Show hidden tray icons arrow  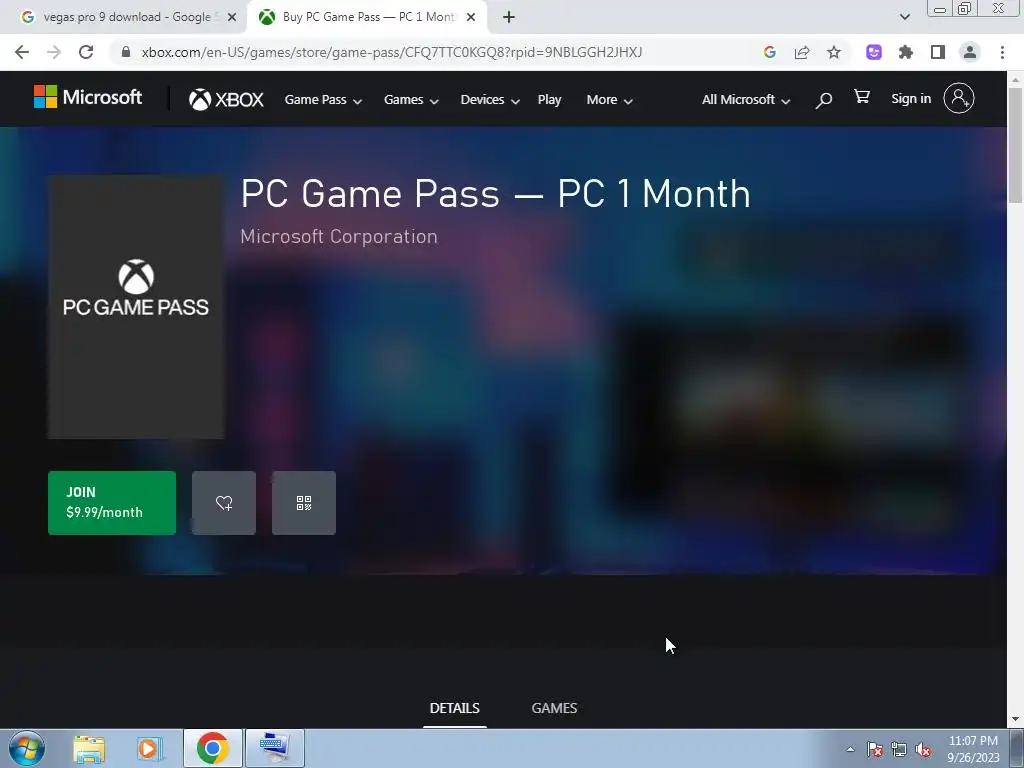pyautogui.click(x=850, y=749)
